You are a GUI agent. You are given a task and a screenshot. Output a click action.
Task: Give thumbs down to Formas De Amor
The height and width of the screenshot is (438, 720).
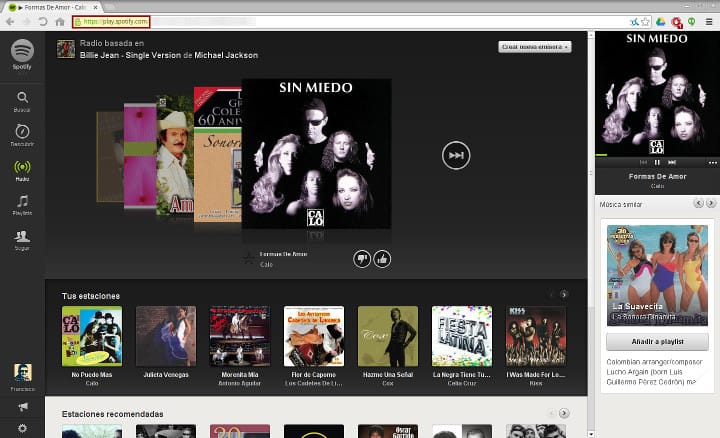362,259
